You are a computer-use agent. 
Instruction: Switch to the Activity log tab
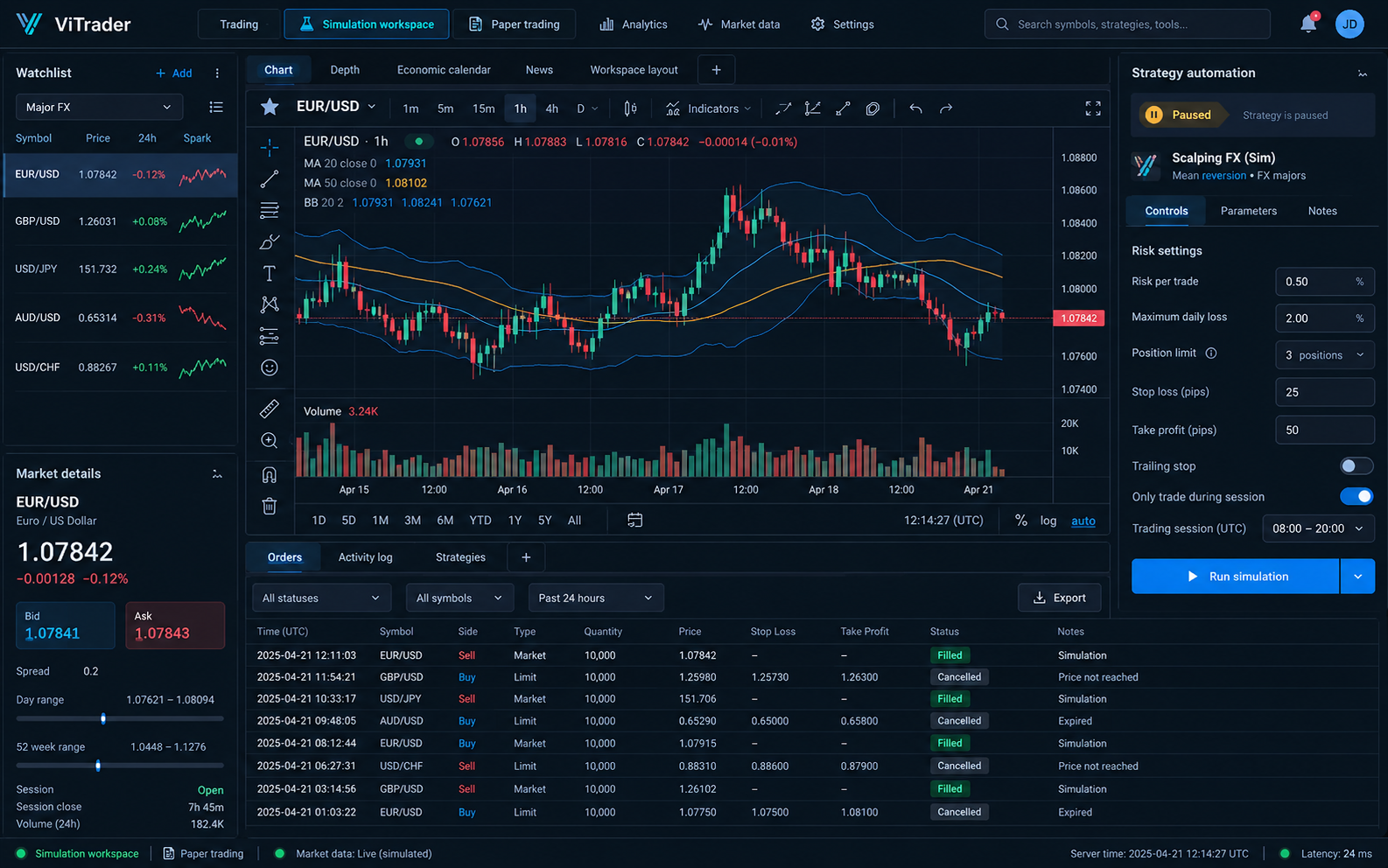[x=365, y=557]
